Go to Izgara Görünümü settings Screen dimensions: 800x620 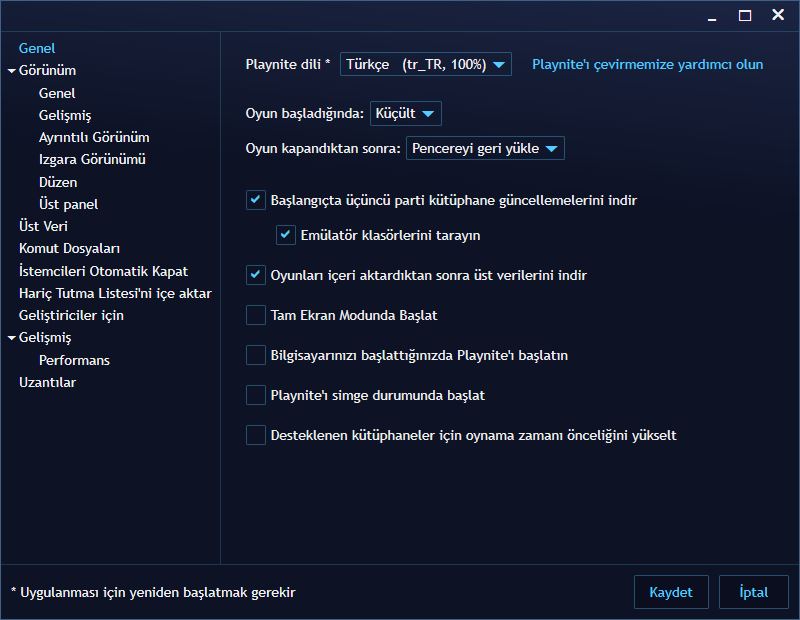(x=92, y=159)
